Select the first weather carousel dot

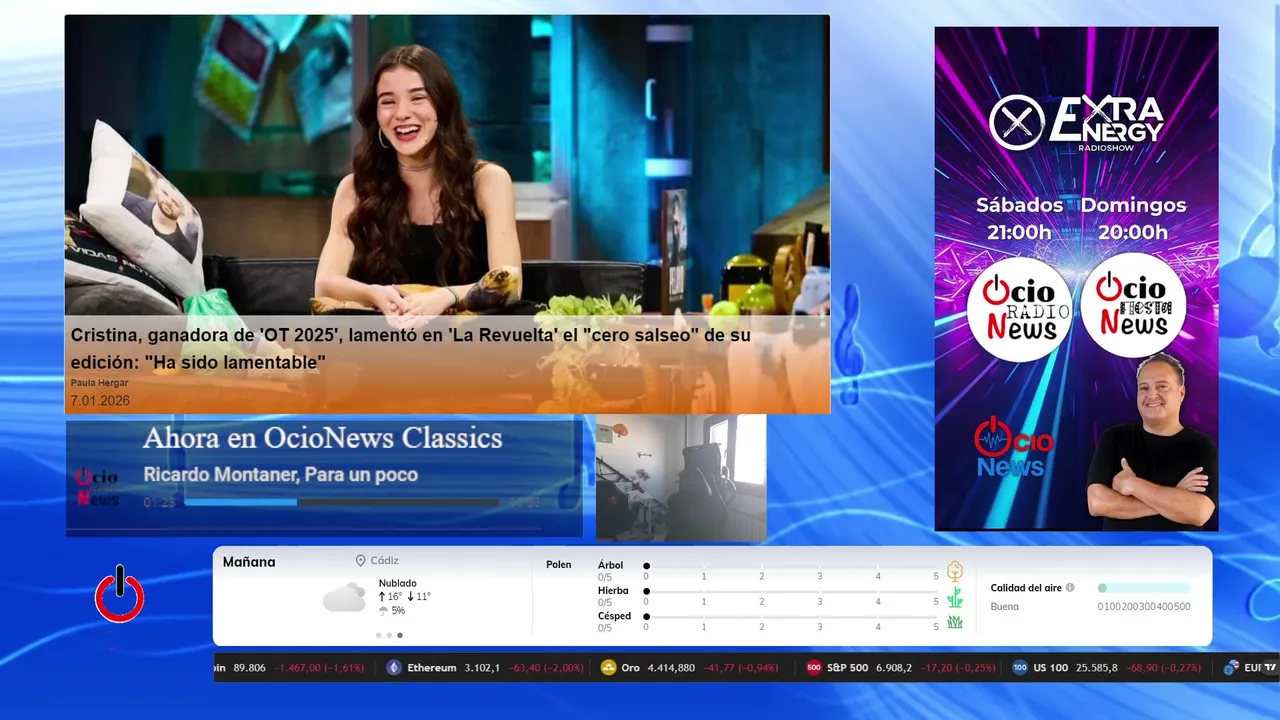tap(378, 635)
